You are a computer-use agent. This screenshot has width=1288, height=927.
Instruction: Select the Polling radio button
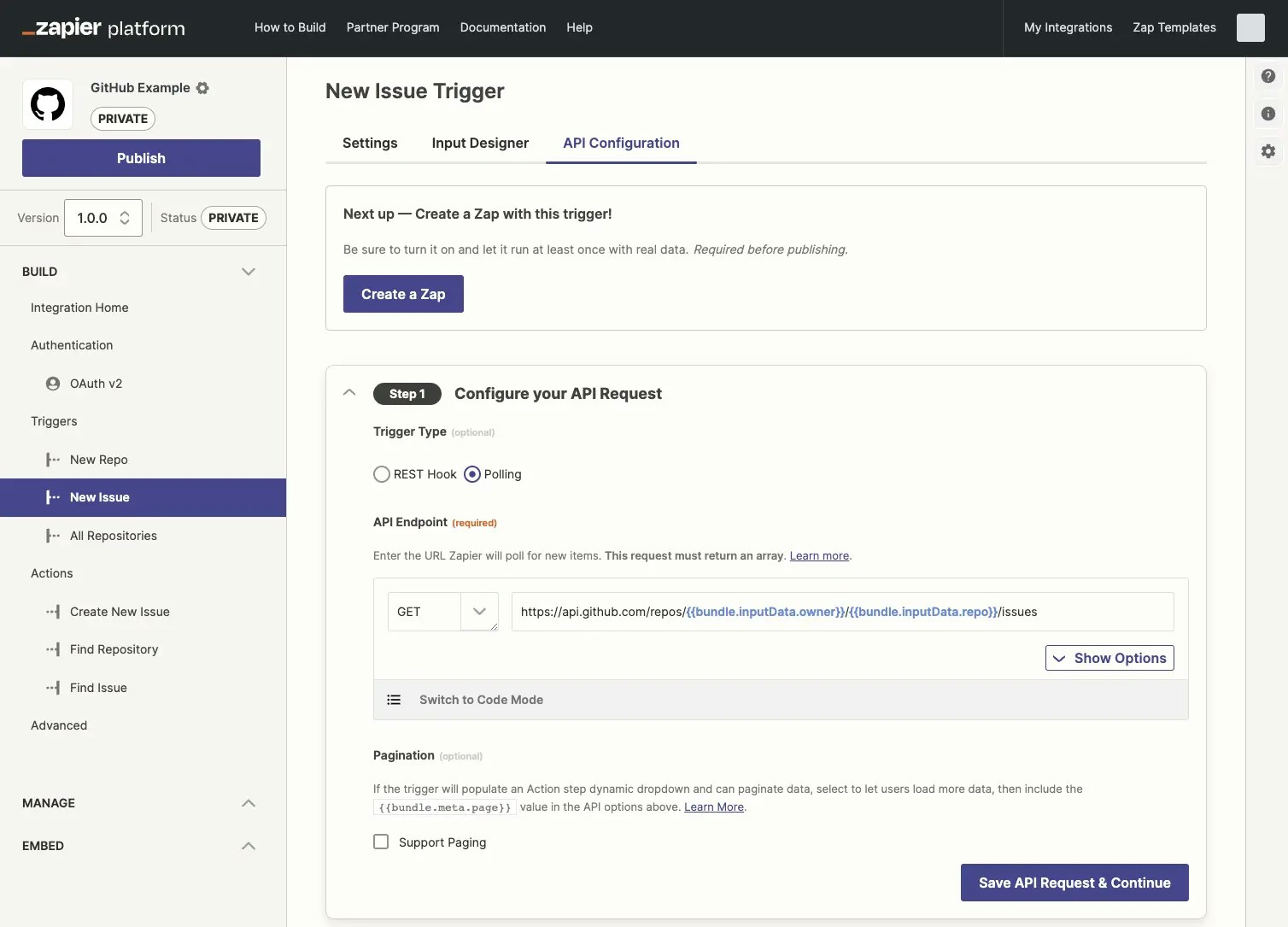[x=471, y=474]
